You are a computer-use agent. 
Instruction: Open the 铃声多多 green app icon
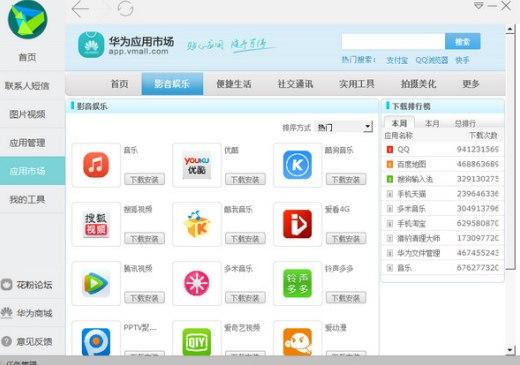[x=297, y=283]
